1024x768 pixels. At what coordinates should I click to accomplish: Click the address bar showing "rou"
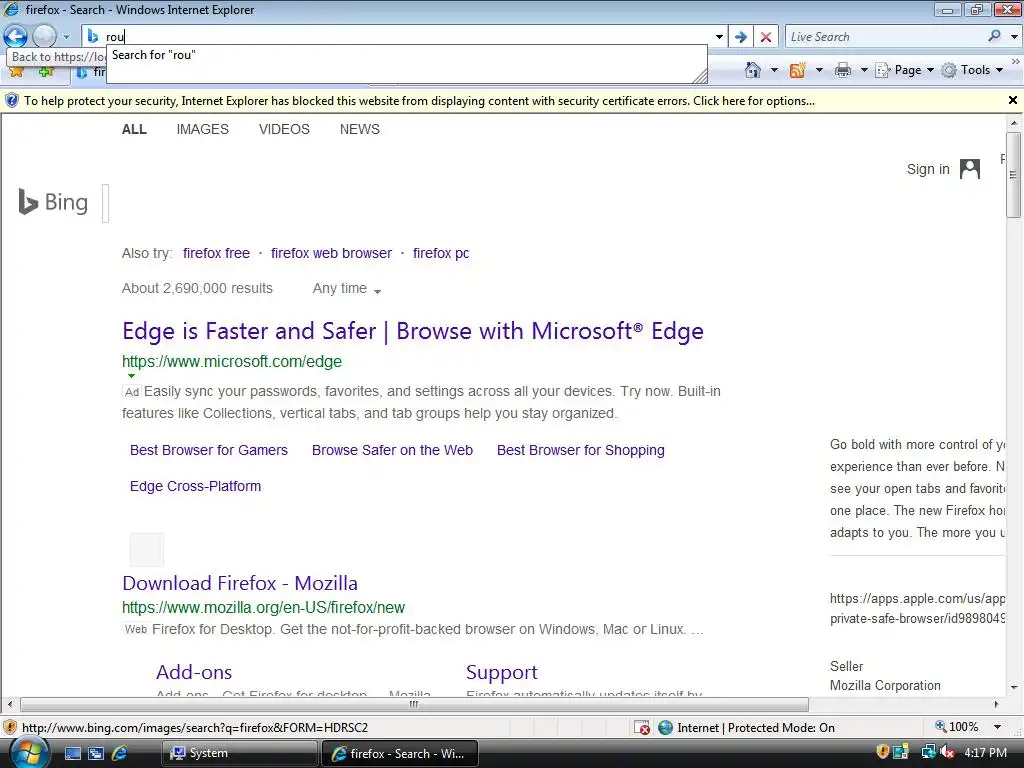tap(405, 37)
